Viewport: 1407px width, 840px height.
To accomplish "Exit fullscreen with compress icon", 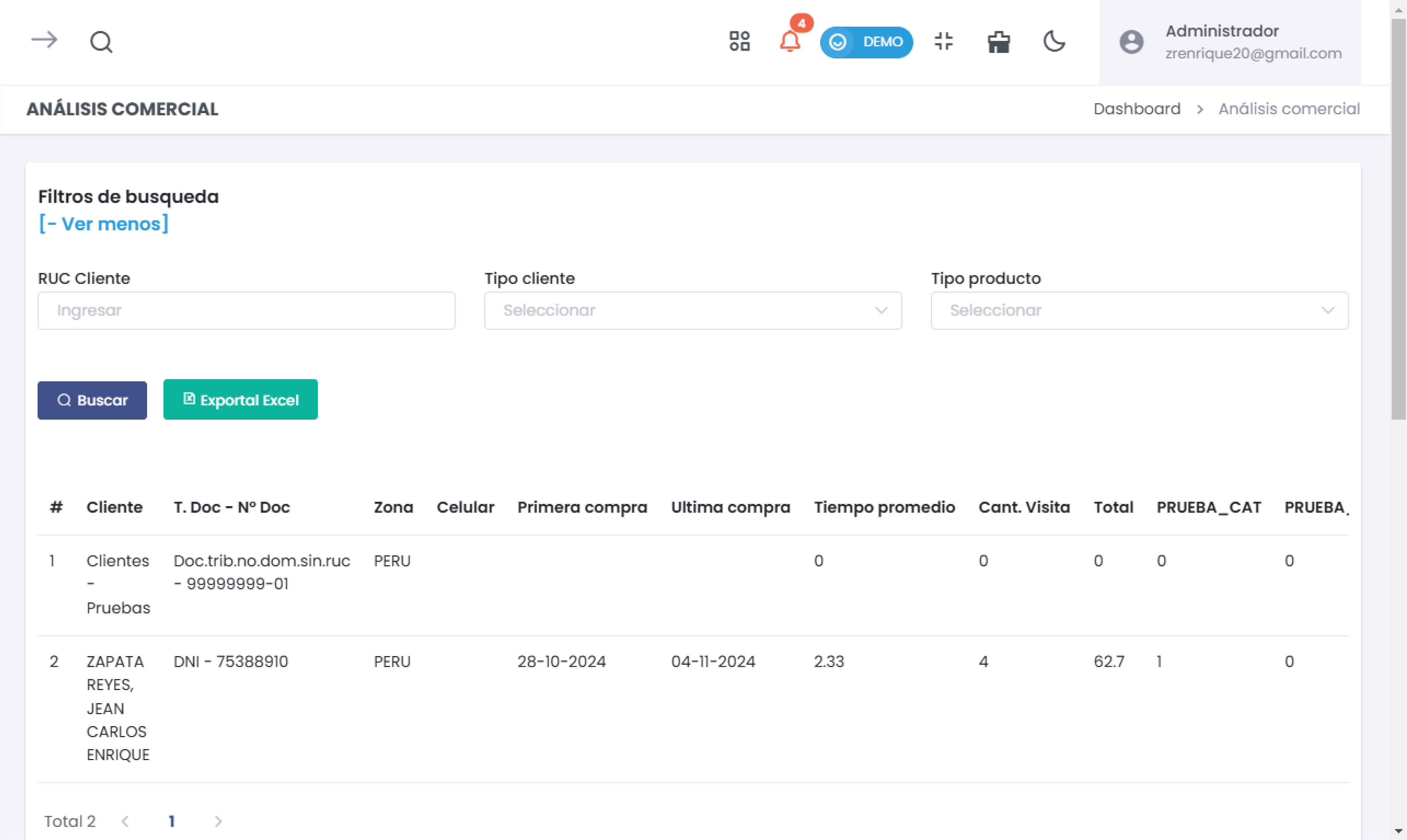I will 944,41.
